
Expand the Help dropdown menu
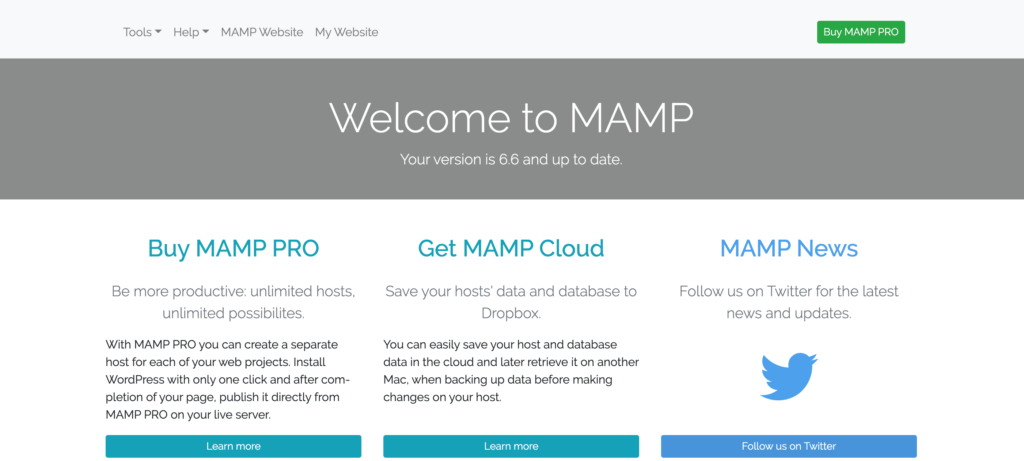[x=190, y=32]
